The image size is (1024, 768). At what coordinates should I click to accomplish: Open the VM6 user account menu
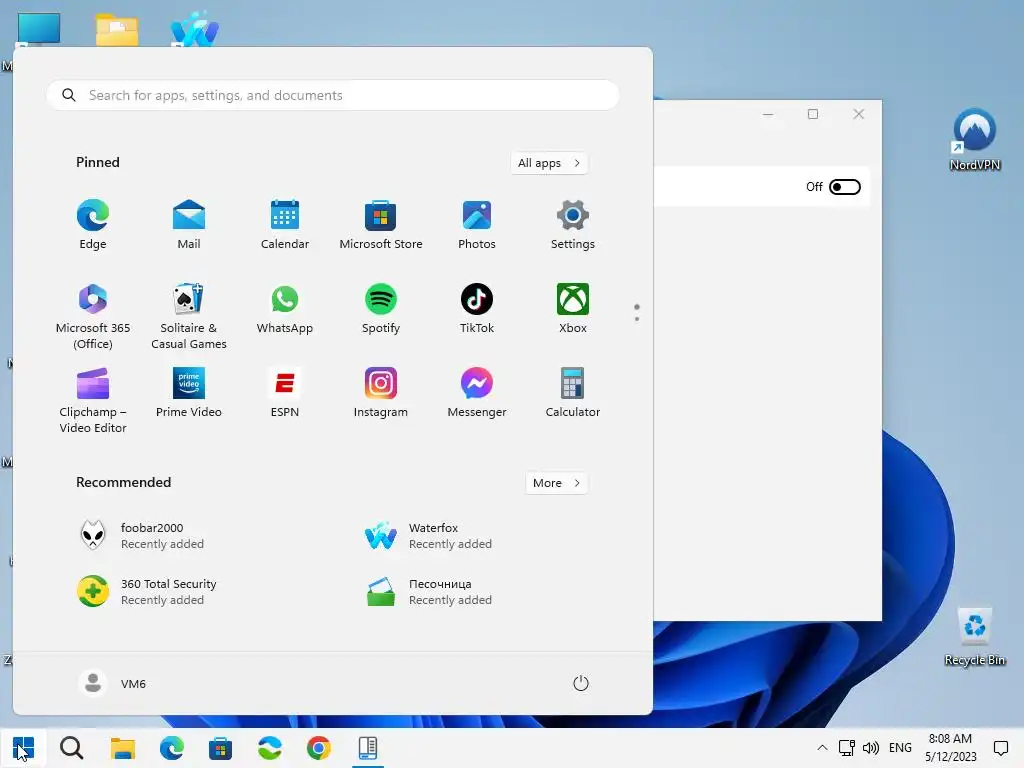(112, 683)
